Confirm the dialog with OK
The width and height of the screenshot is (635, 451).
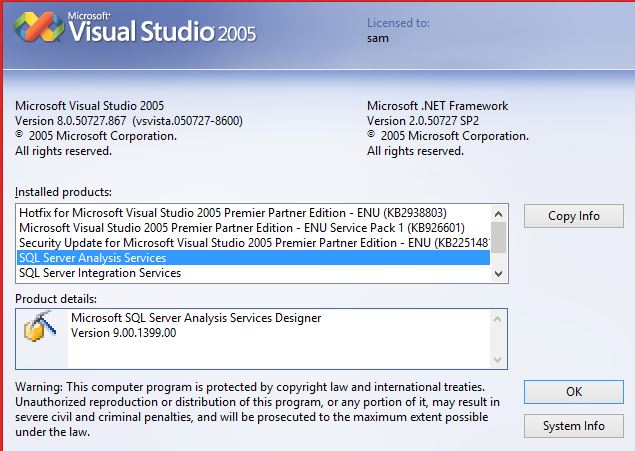(573, 391)
